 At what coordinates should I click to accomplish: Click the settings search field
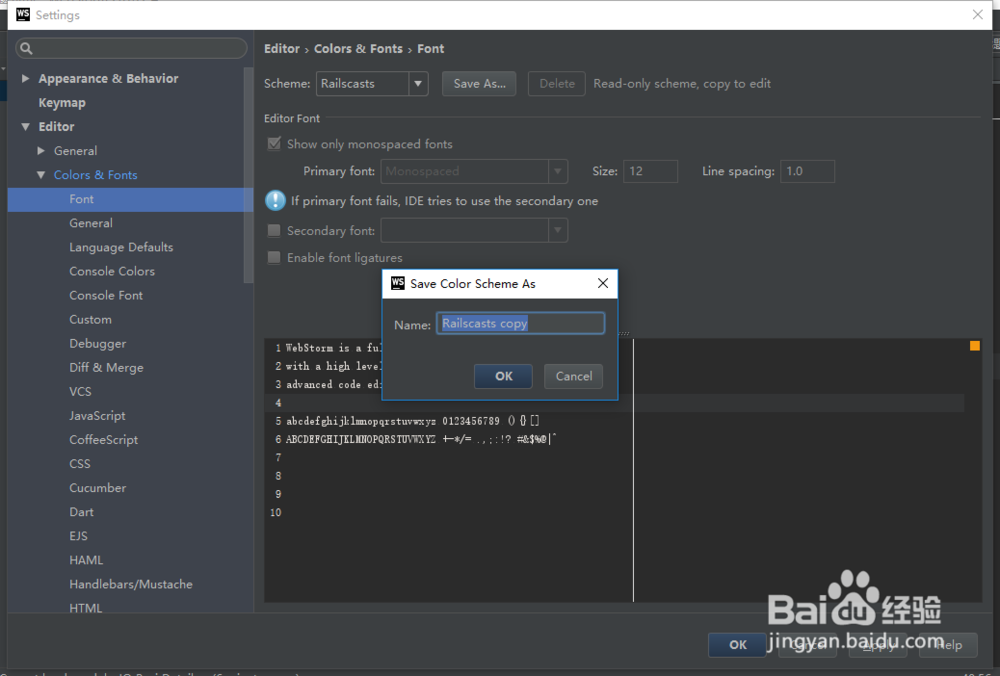coord(131,48)
